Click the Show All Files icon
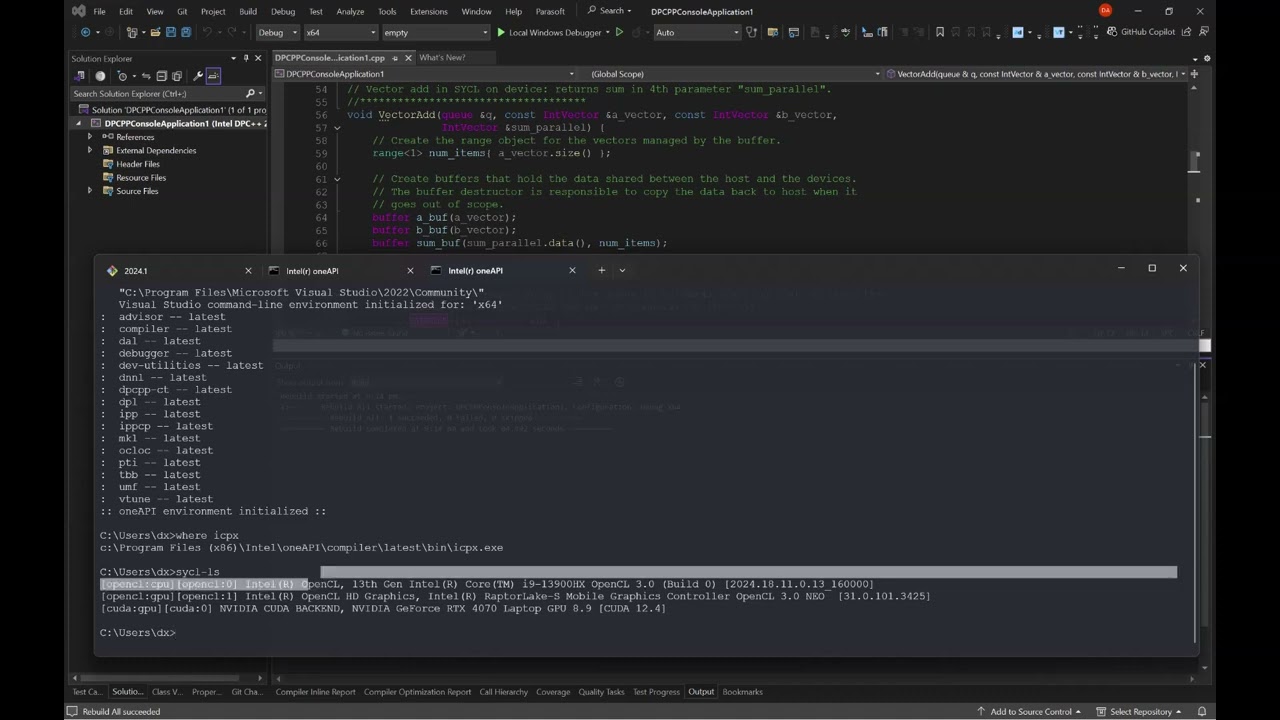 point(177,76)
